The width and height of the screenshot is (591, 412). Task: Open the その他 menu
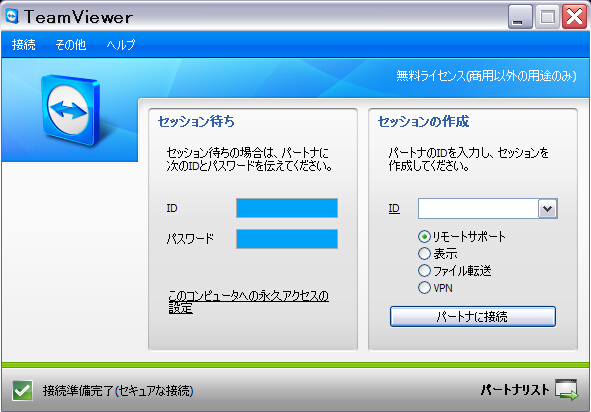coord(70,44)
